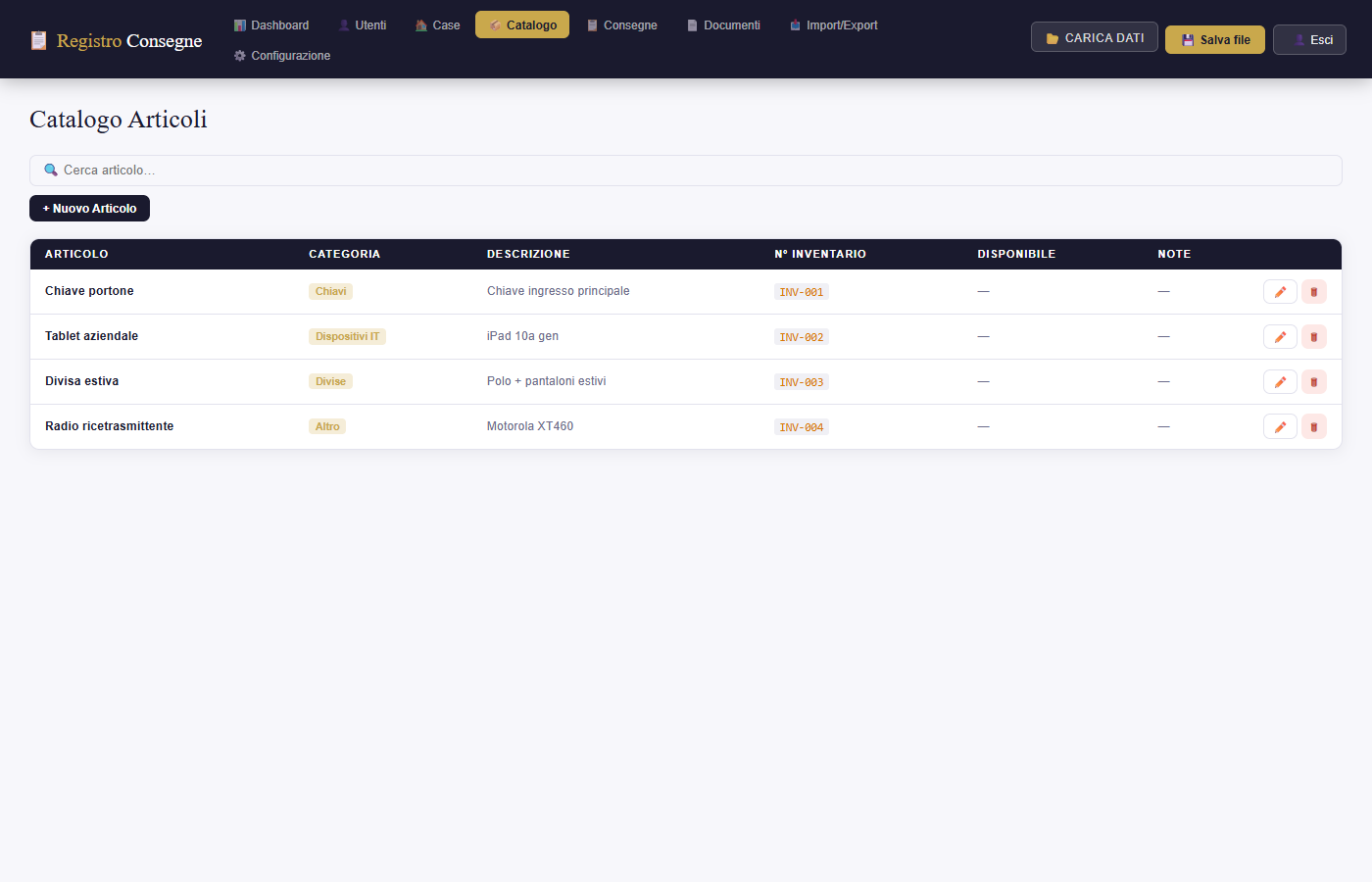Click the ARTICOLO column header
Viewport: 1372px width, 882px height.
[x=76, y=254]
